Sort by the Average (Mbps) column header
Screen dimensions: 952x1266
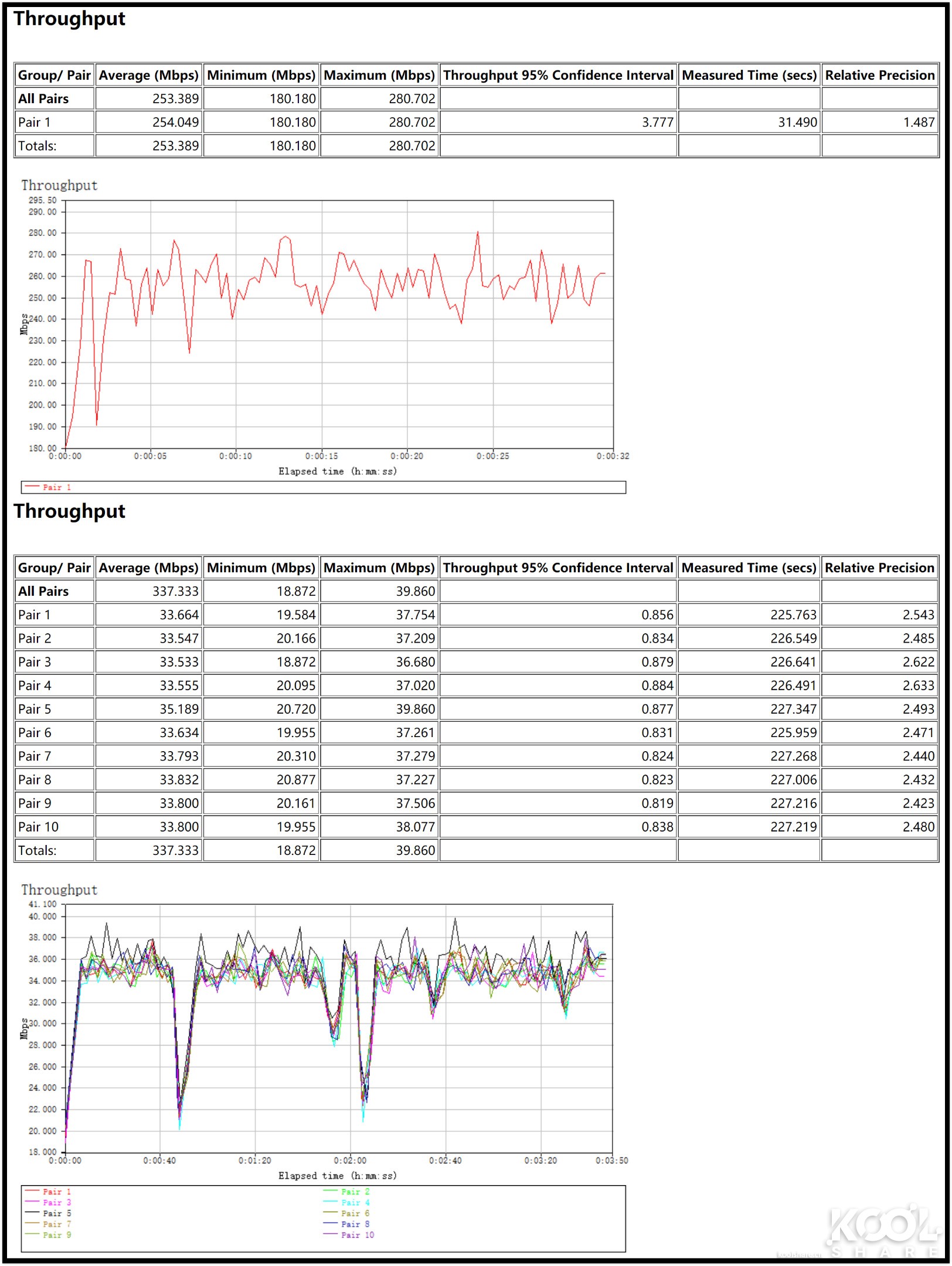click(148, 75)
